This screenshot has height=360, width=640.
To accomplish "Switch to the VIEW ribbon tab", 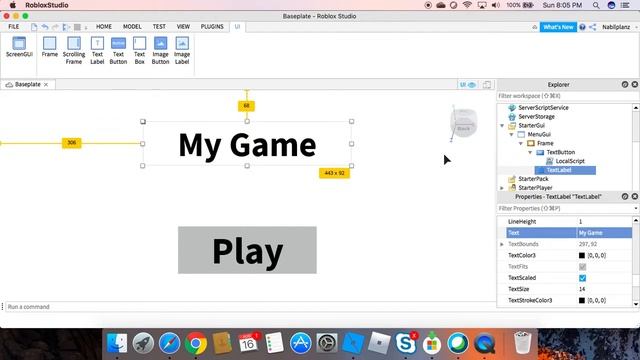I will click(x=183, y=27).
